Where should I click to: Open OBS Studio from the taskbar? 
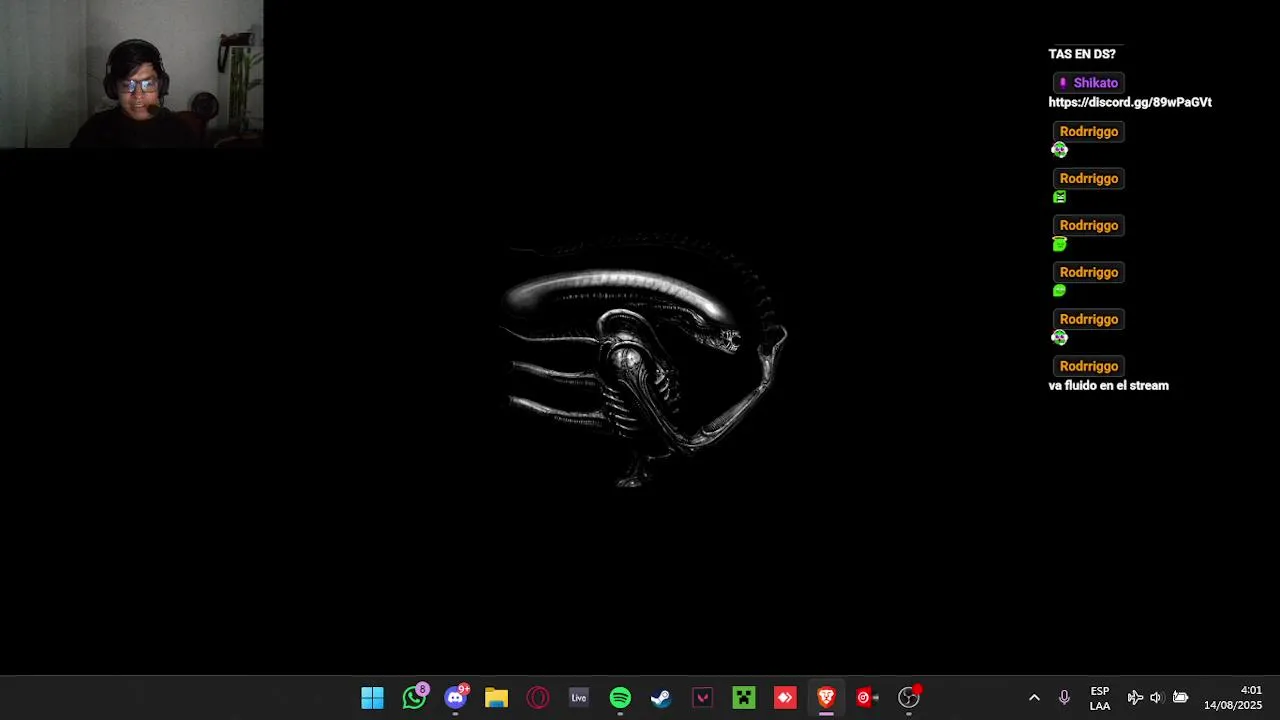click(x=909, y=697)
